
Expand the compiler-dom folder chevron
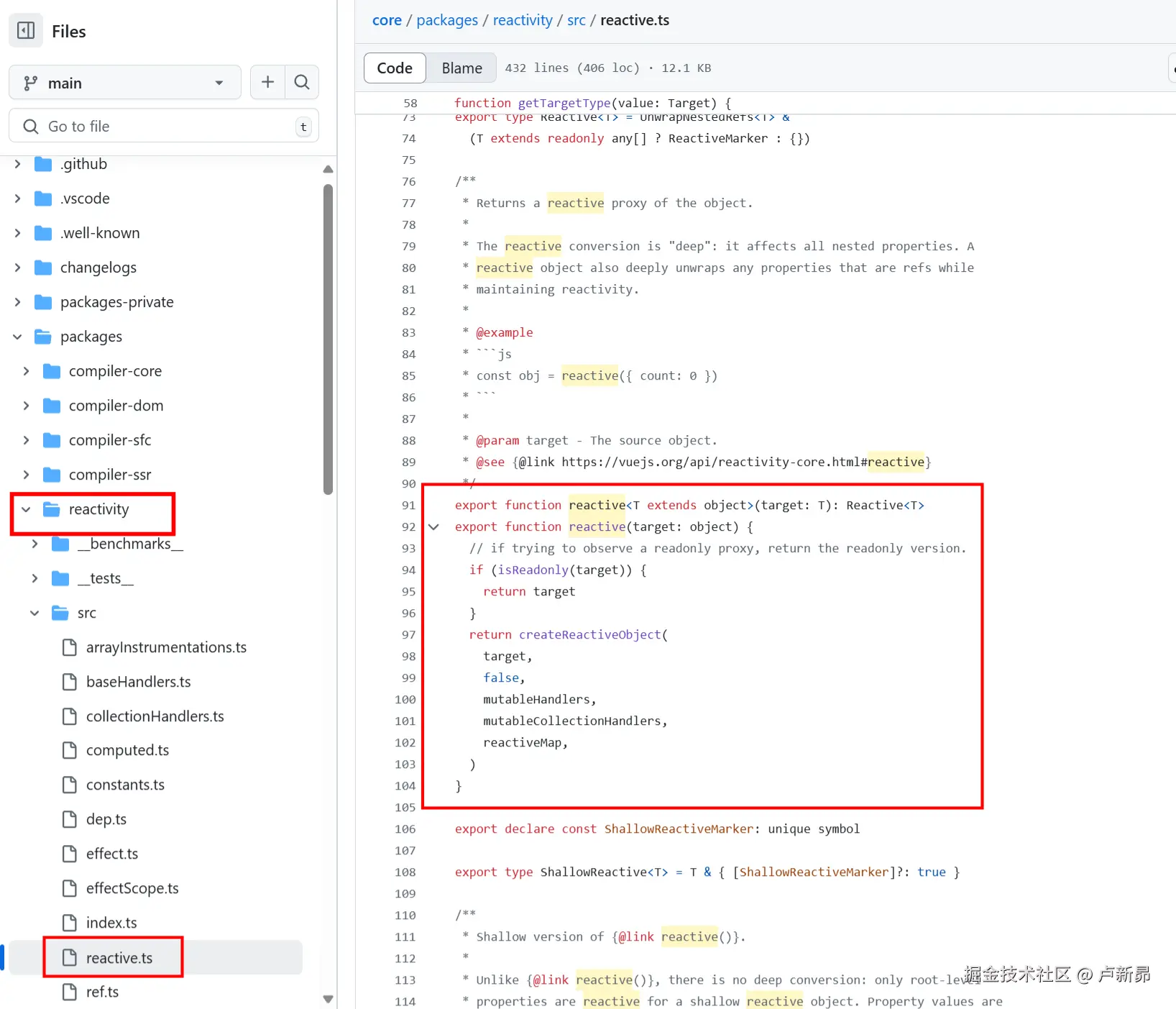tap(27, 406)
